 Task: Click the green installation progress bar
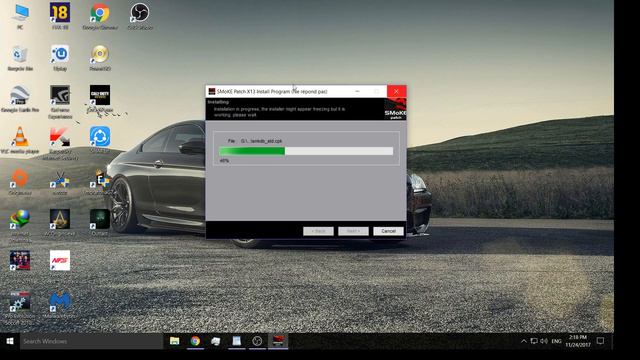point(306,151)
